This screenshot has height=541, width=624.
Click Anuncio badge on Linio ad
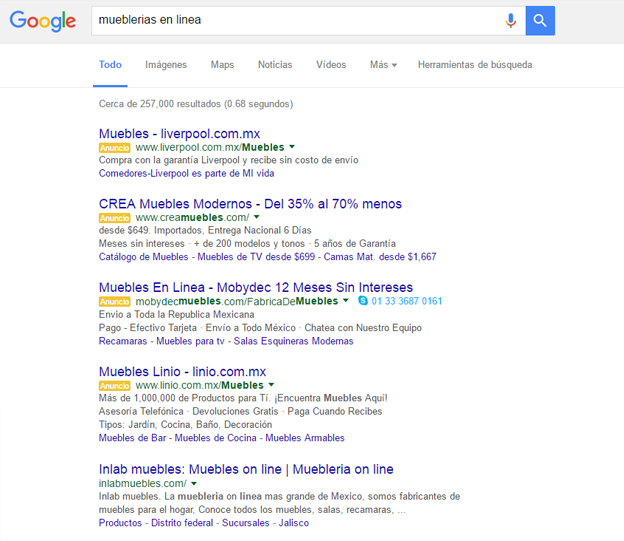[115, 386]
